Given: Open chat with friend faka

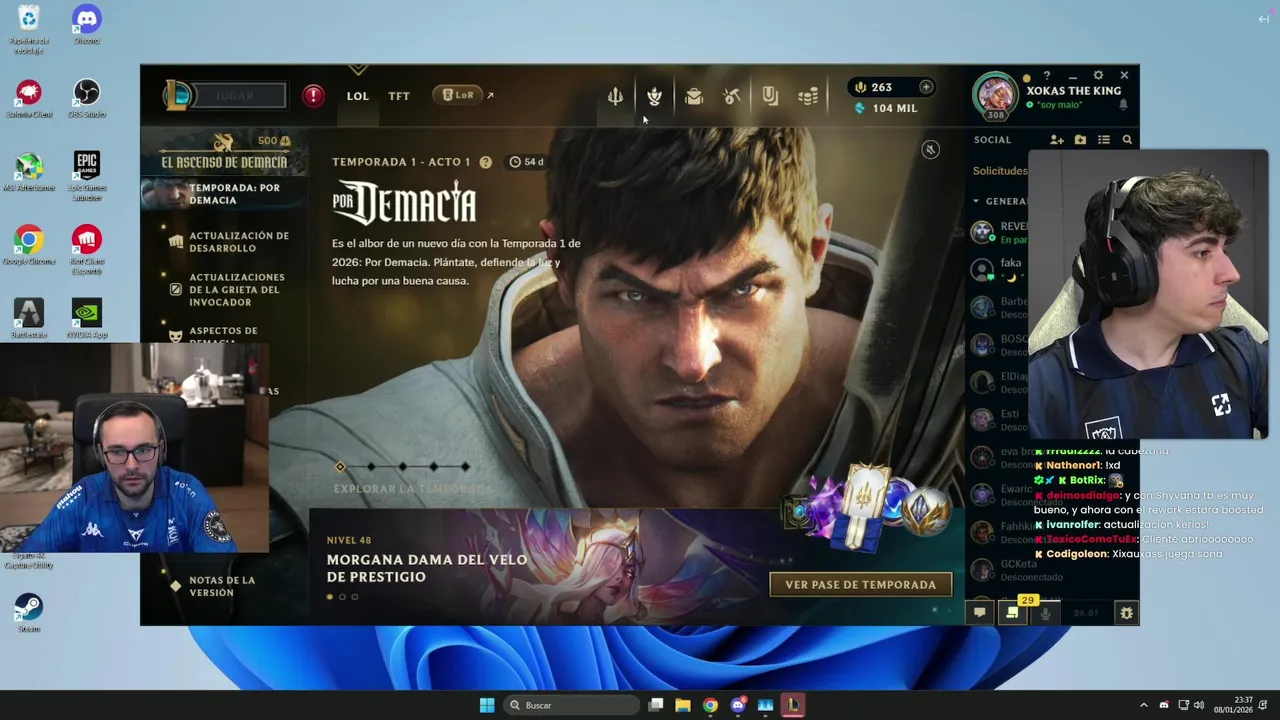Looking at the screenshot, I should [x=1000, y=269].
